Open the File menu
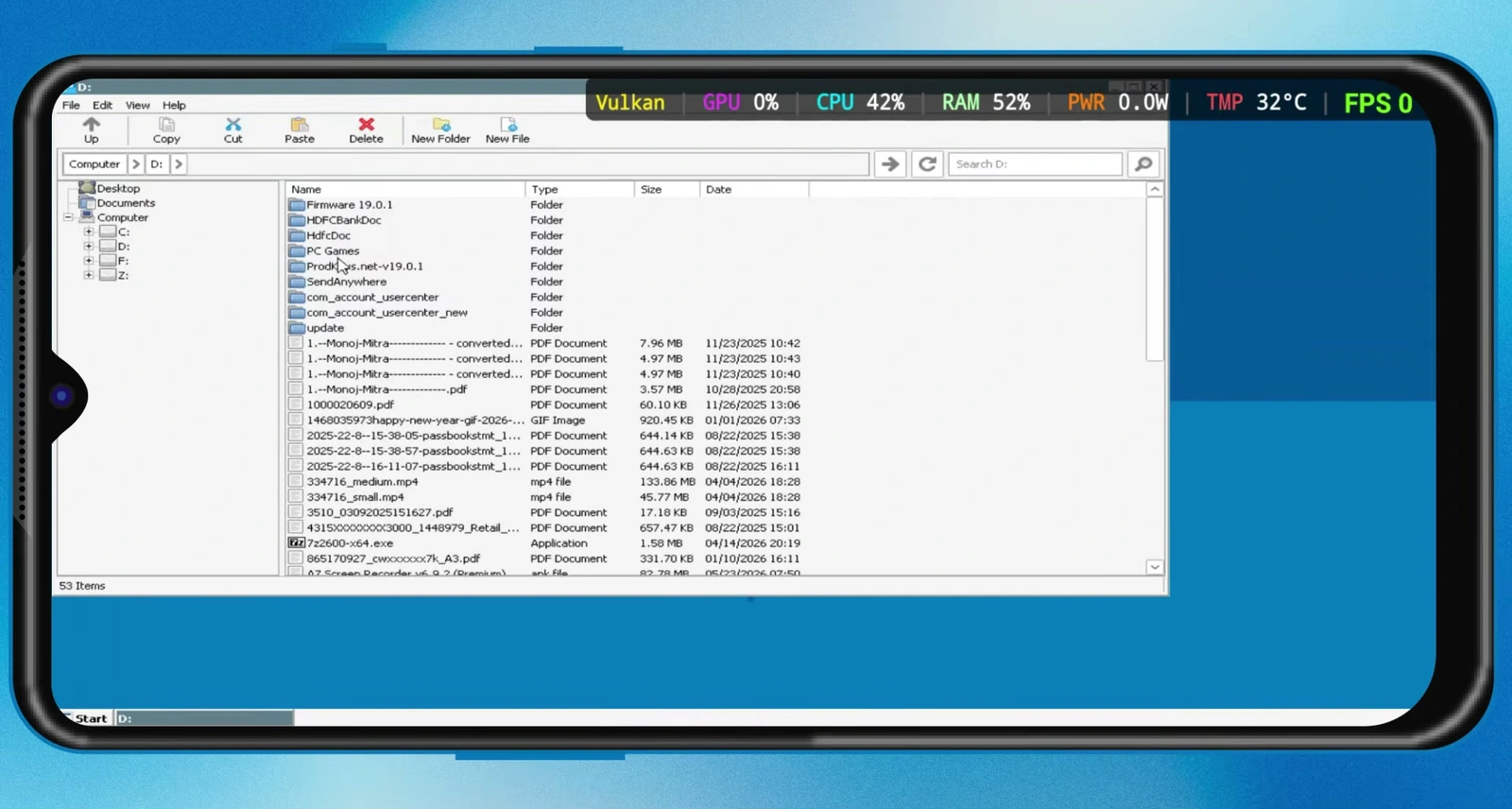The height and width of the screenshot is (809, 1512). (x=71, y=105)
